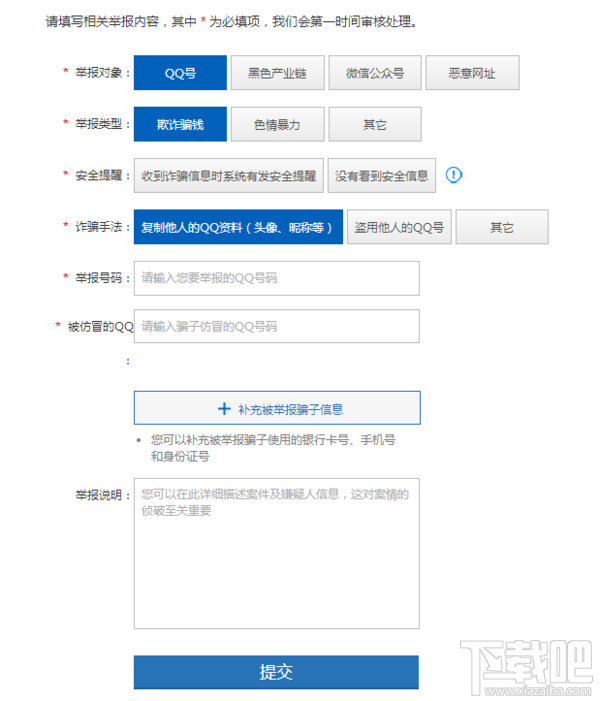This screenshot has width=600, height=701.
Task: Focus the 举报说明 description text area
Action: point(277,553)
